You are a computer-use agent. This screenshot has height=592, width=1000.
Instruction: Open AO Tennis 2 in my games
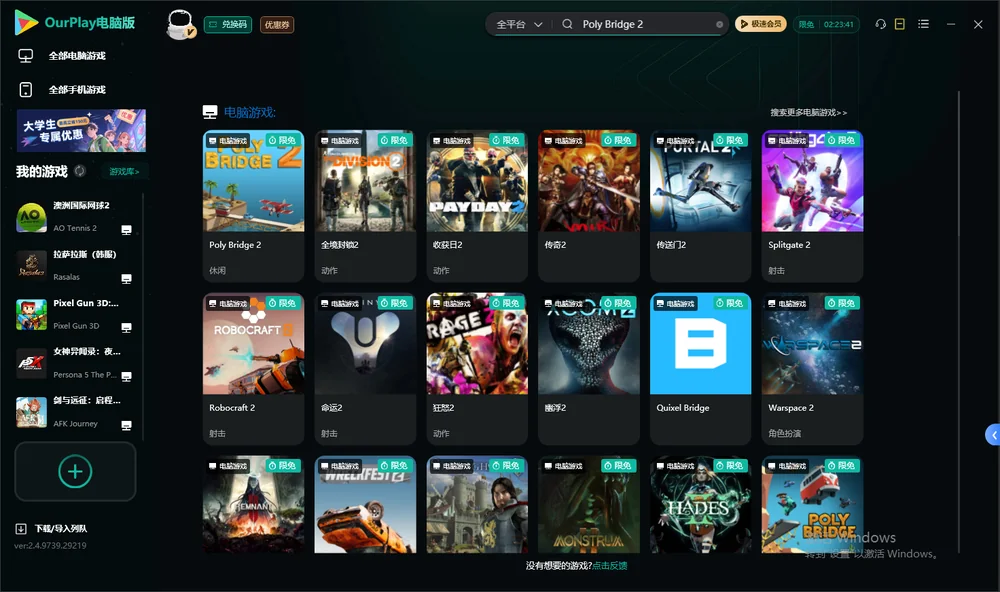(75, 217)
